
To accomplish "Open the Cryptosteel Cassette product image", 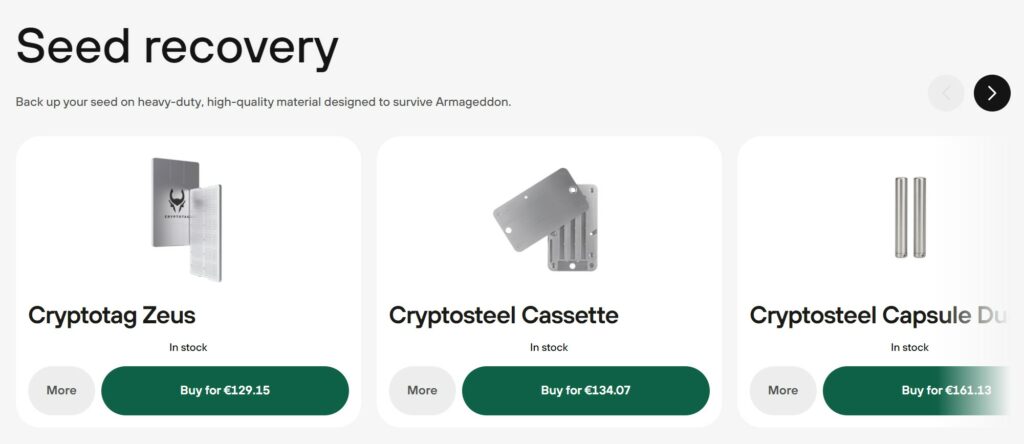I will (548, 220).
